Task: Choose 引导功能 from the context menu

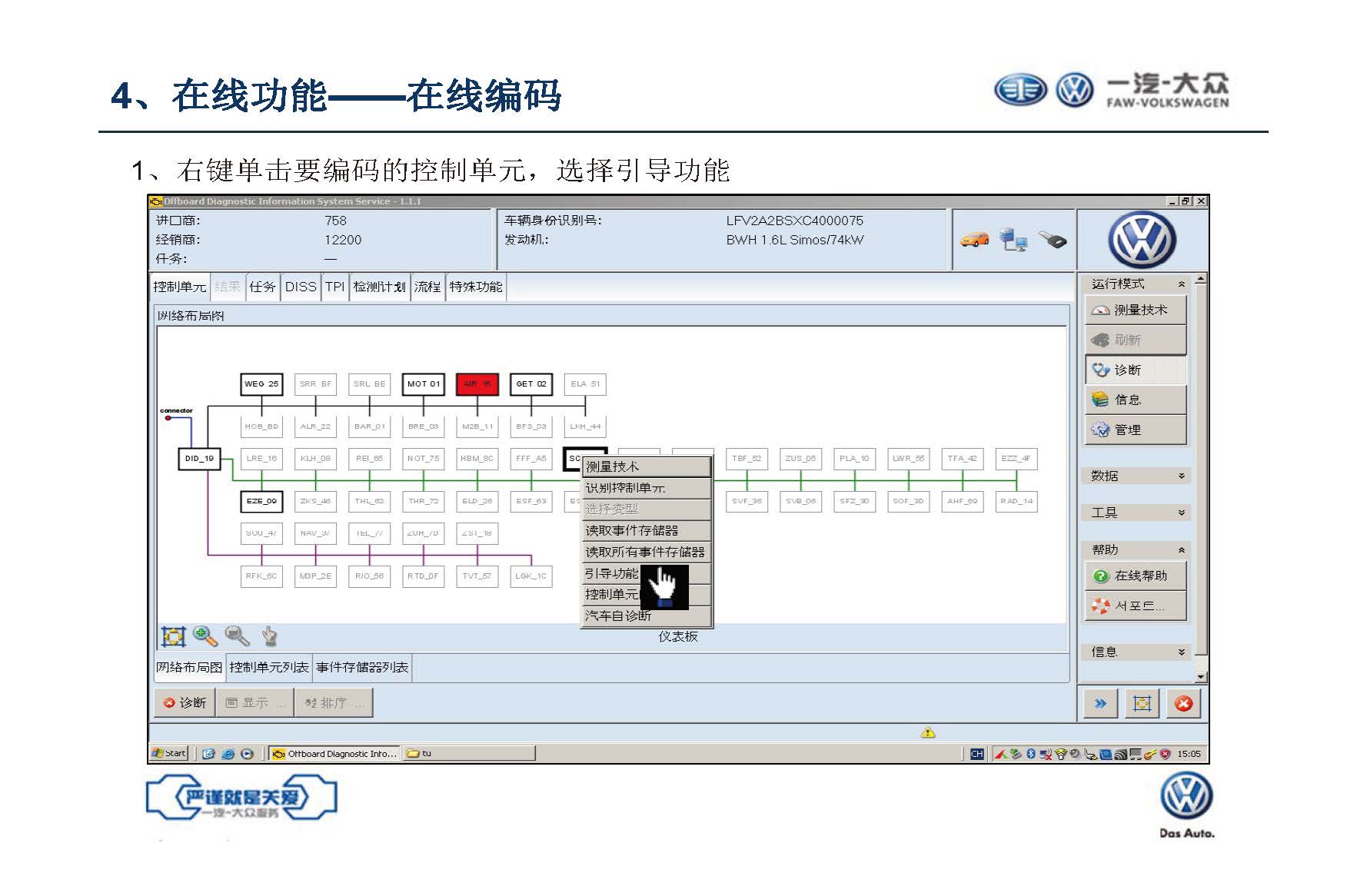Action: 612,573
